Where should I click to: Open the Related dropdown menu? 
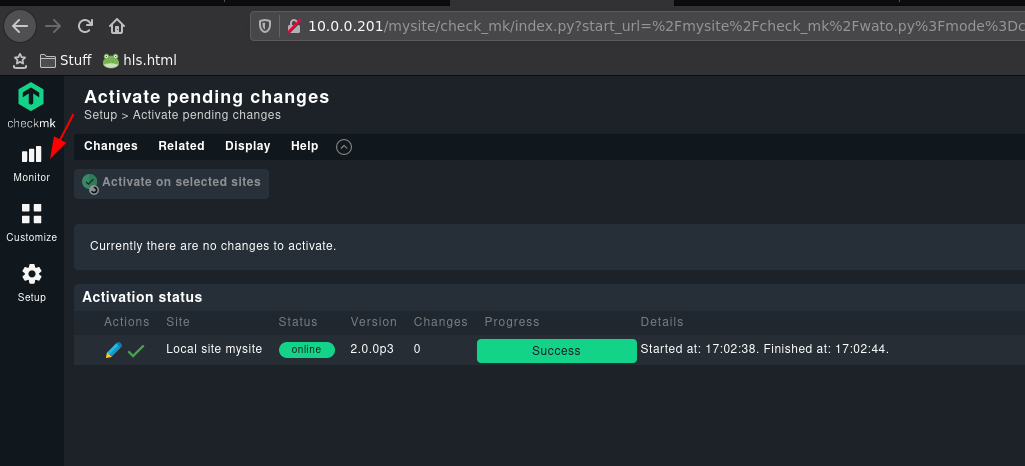[181, 146]
